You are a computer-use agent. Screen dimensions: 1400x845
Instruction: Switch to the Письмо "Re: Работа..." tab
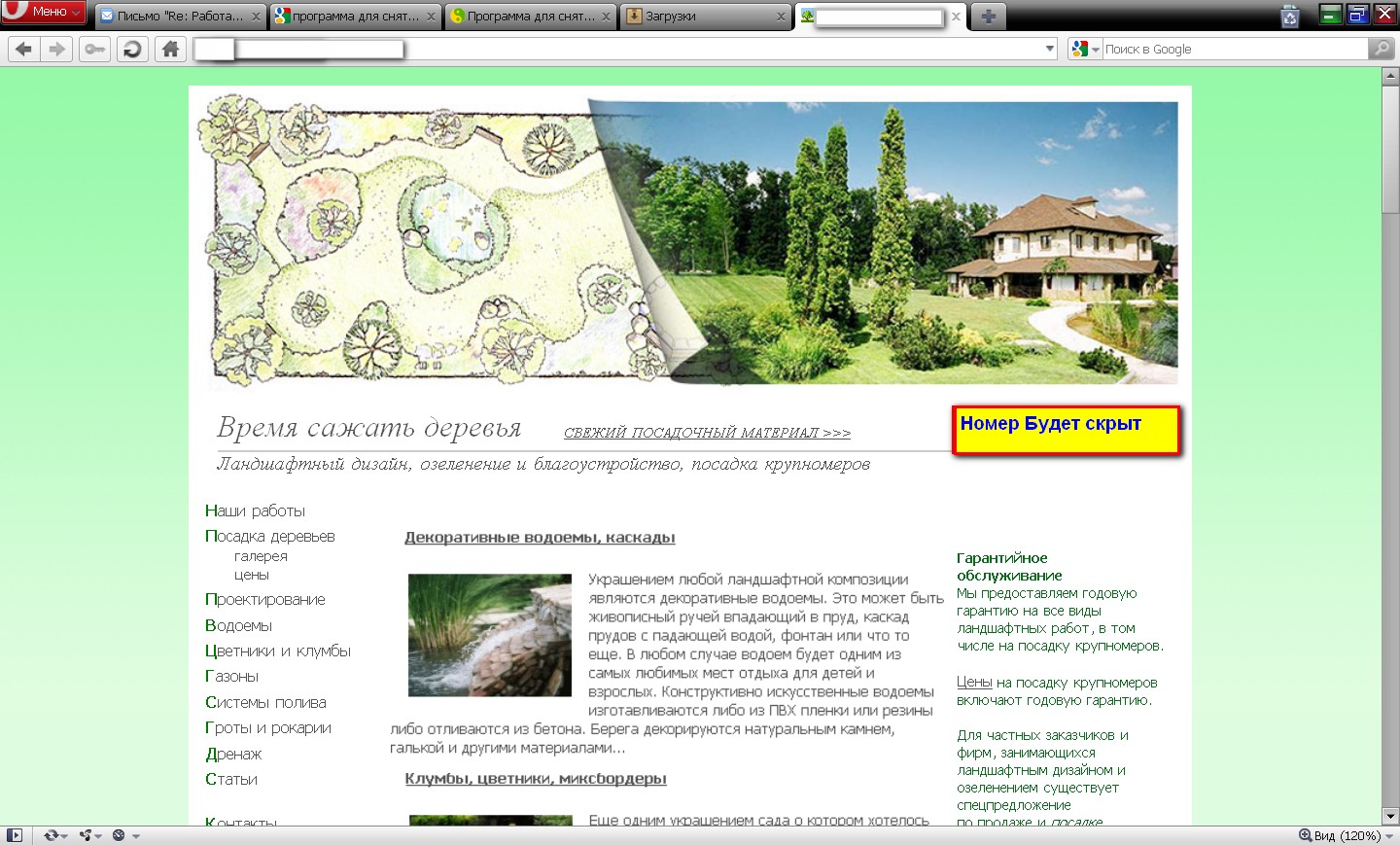(180, 17)
